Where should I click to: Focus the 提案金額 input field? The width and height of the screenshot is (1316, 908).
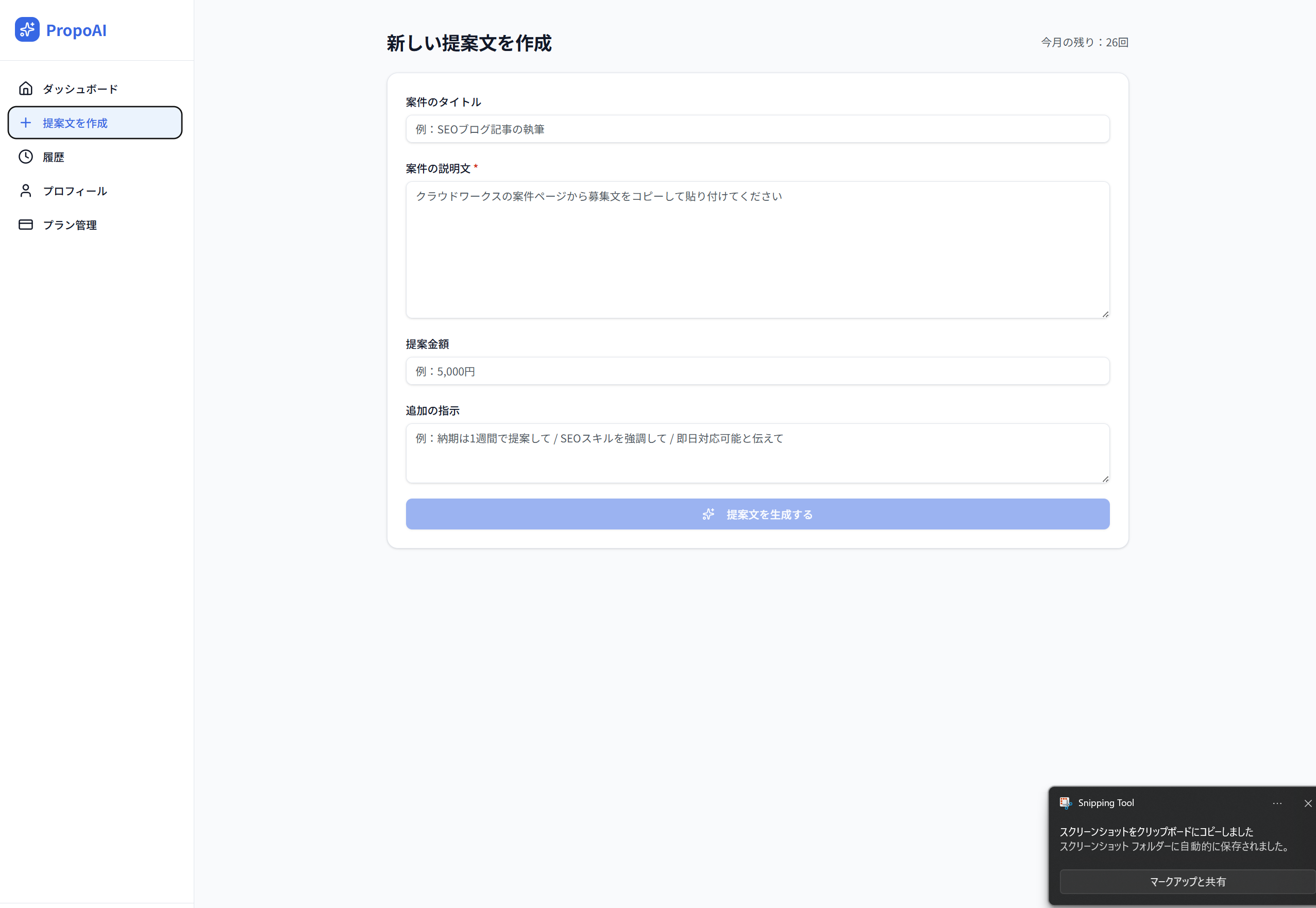coord(757,371)
